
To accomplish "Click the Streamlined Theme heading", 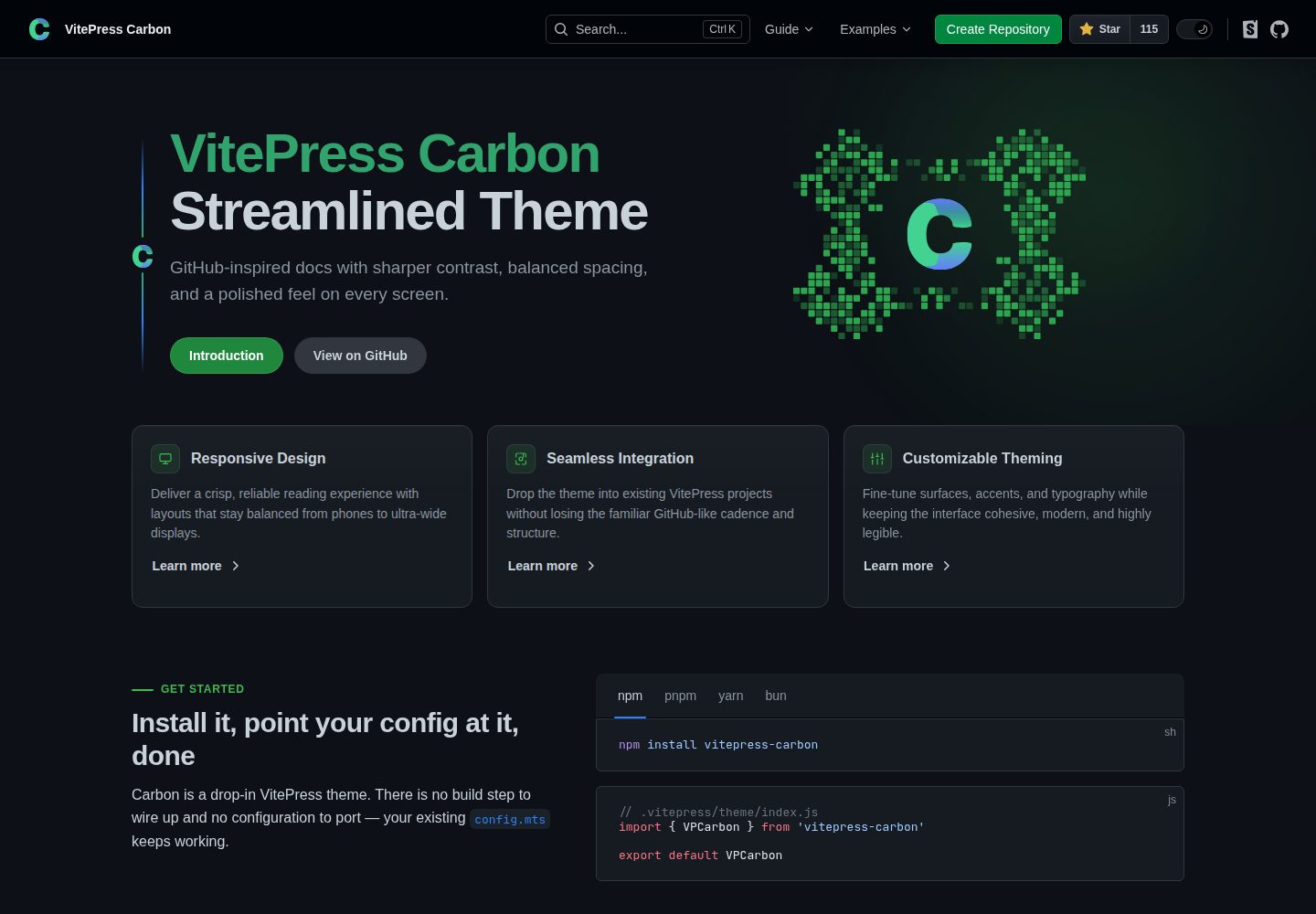I will (409, 211).
